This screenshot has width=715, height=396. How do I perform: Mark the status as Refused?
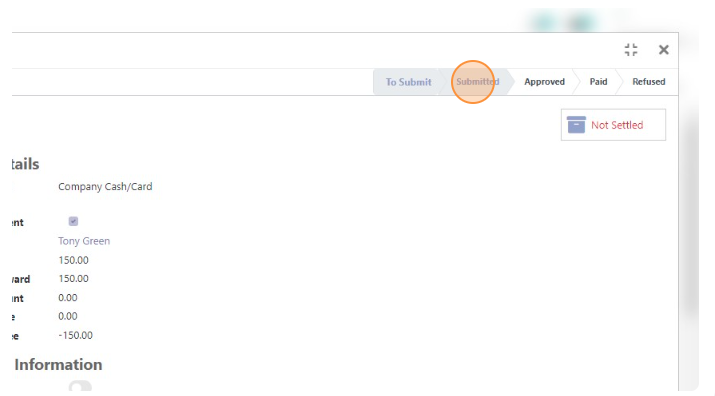coord(648,82)
